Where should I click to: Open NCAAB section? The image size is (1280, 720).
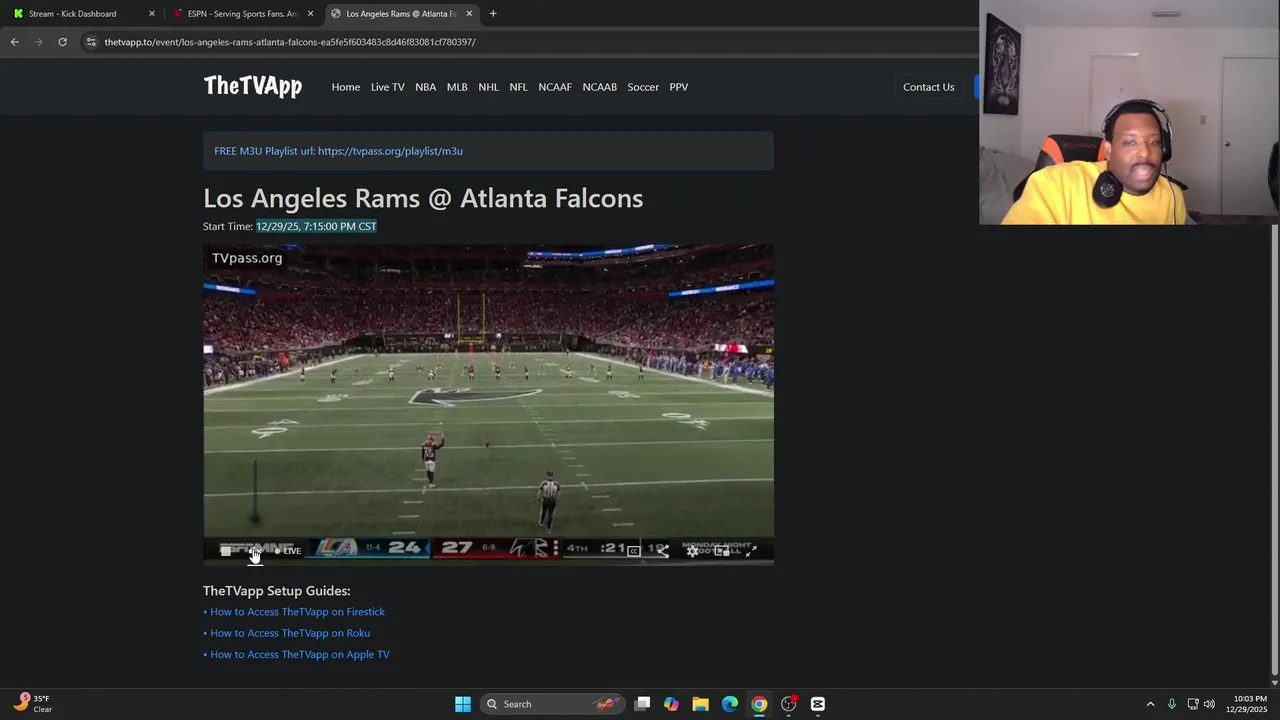click(x=600, y=87)
